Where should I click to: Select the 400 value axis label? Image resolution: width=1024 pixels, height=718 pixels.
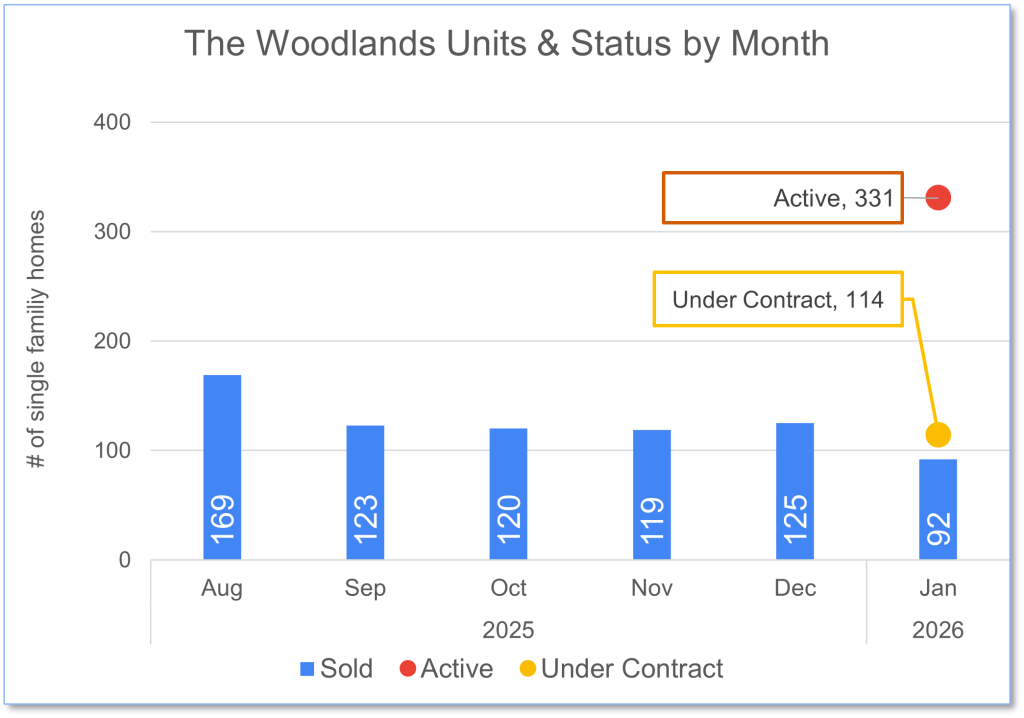click(112, 123)
